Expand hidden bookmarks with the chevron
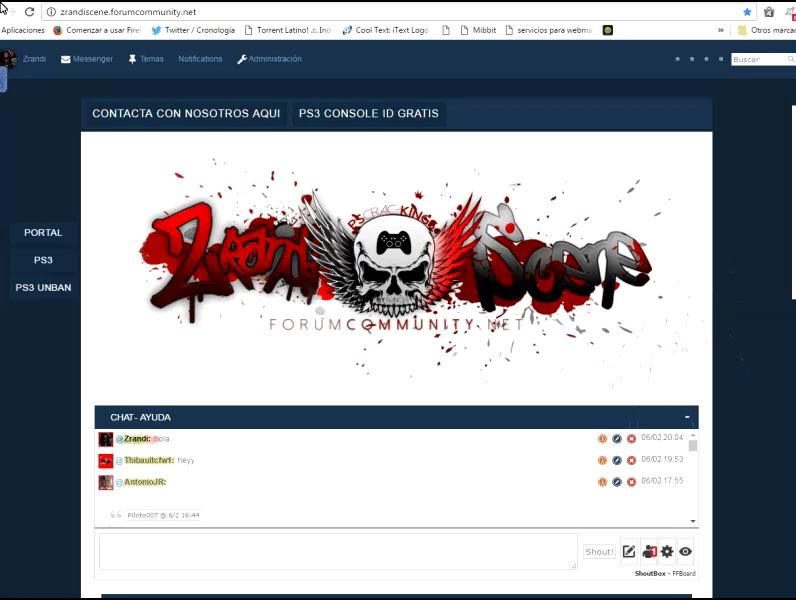Viewport: 796px width, 600px height. (x=721, y=30)
